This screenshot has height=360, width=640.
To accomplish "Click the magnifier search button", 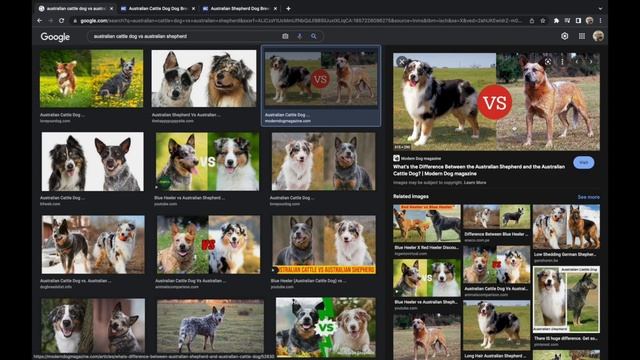I will pos(313,36).
